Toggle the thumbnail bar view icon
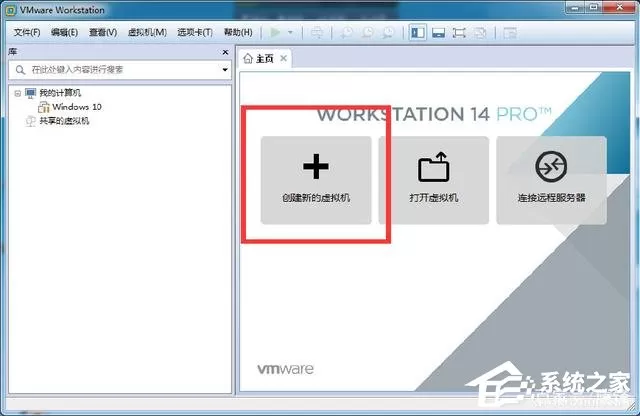 (438, 33)
